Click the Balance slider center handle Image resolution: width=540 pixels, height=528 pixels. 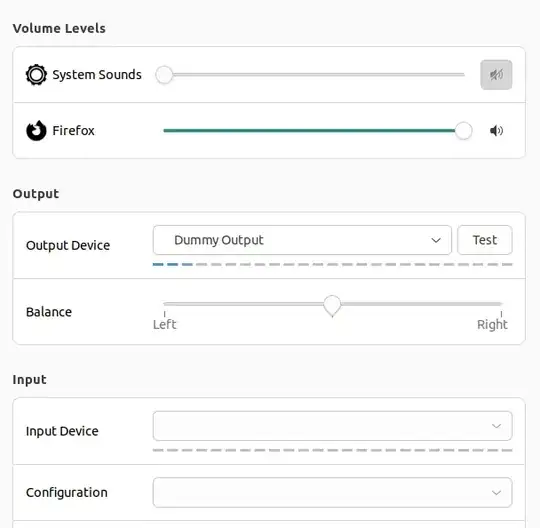332,306
